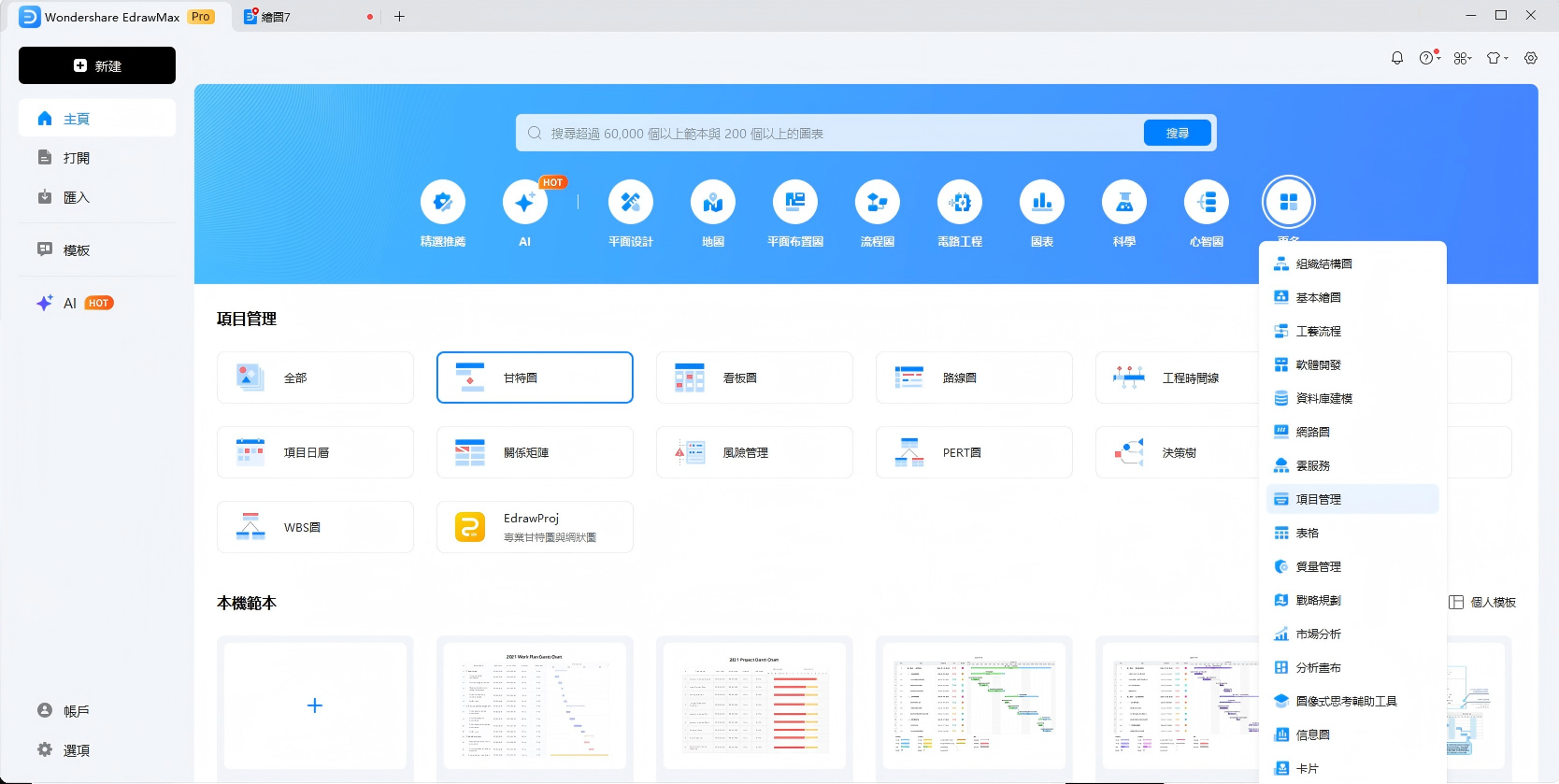
Task: Select the 平面布置圖 category icon
Action: (795, 202)
